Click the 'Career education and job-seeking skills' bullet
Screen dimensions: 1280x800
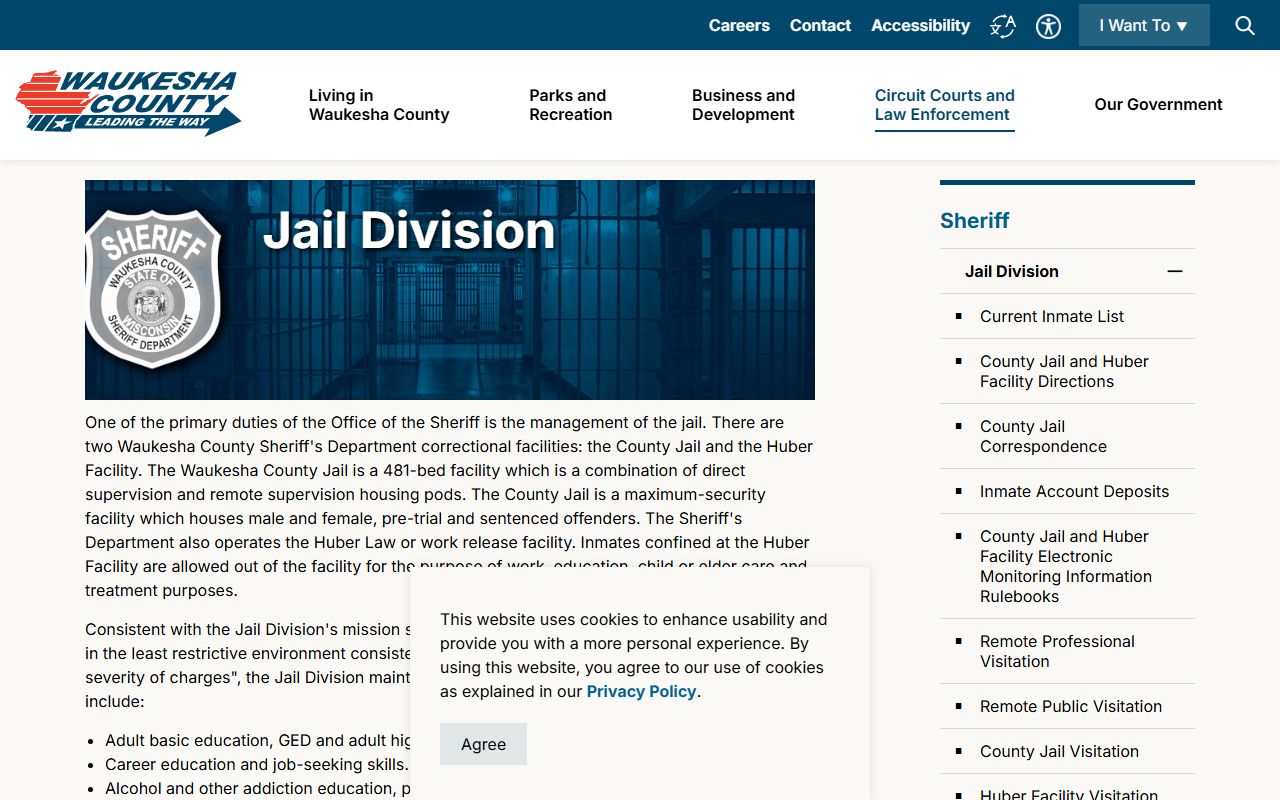pos(256,764)
